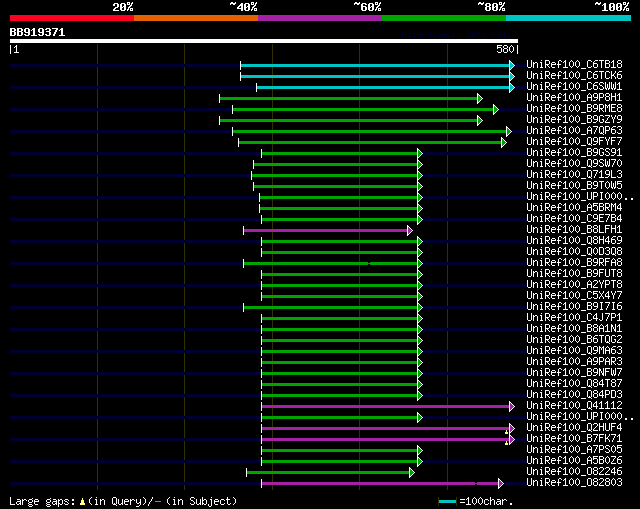640x509 pixels.
Task: Open hit label UniRef100_A9P8H1
Action: click(574, 97)
